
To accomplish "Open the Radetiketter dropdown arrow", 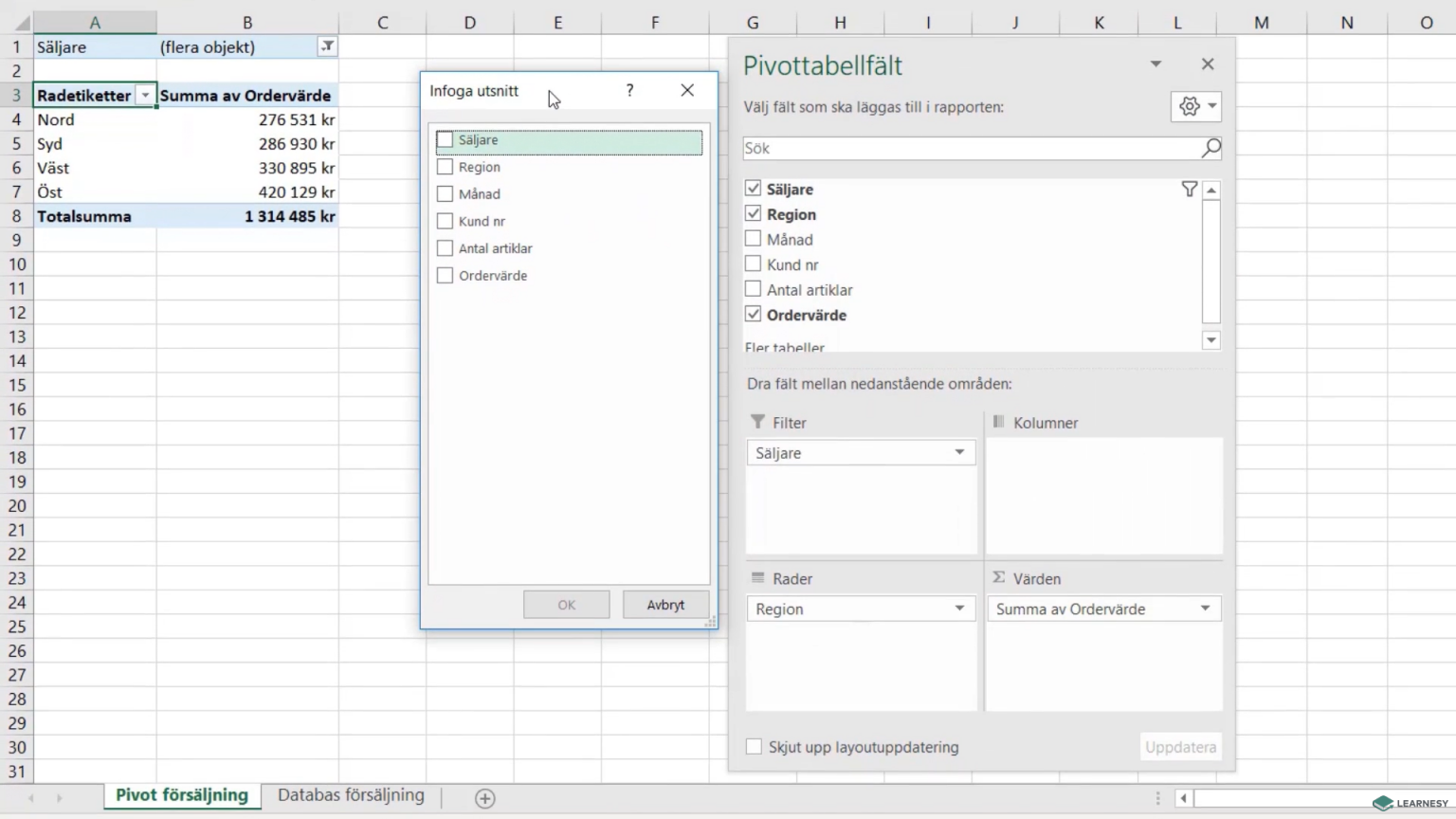I will coord(145,95).
